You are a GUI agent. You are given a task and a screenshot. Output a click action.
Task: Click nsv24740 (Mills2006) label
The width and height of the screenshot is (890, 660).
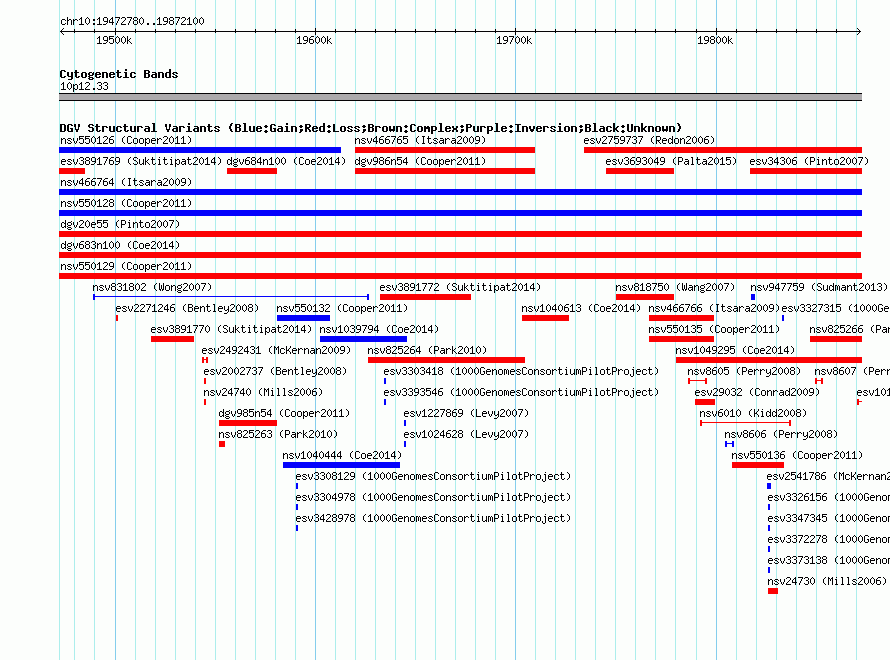tap(263, 392)
